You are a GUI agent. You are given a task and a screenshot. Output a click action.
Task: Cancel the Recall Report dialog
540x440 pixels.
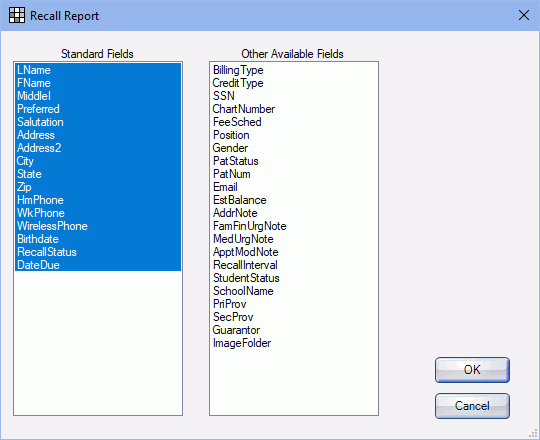472,406
